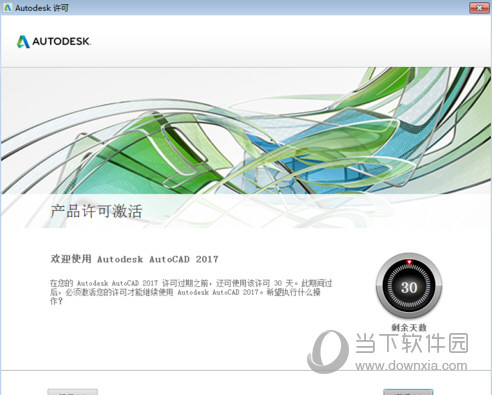Click the Autodesk icon in the title bar
This screenshot has height=395, width=492.
[8, 8]
